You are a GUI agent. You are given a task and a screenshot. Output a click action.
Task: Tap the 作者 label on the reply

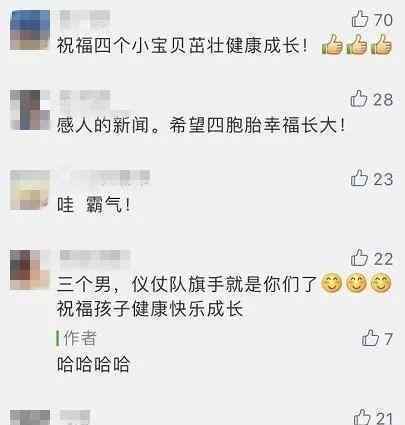(80, 338)
